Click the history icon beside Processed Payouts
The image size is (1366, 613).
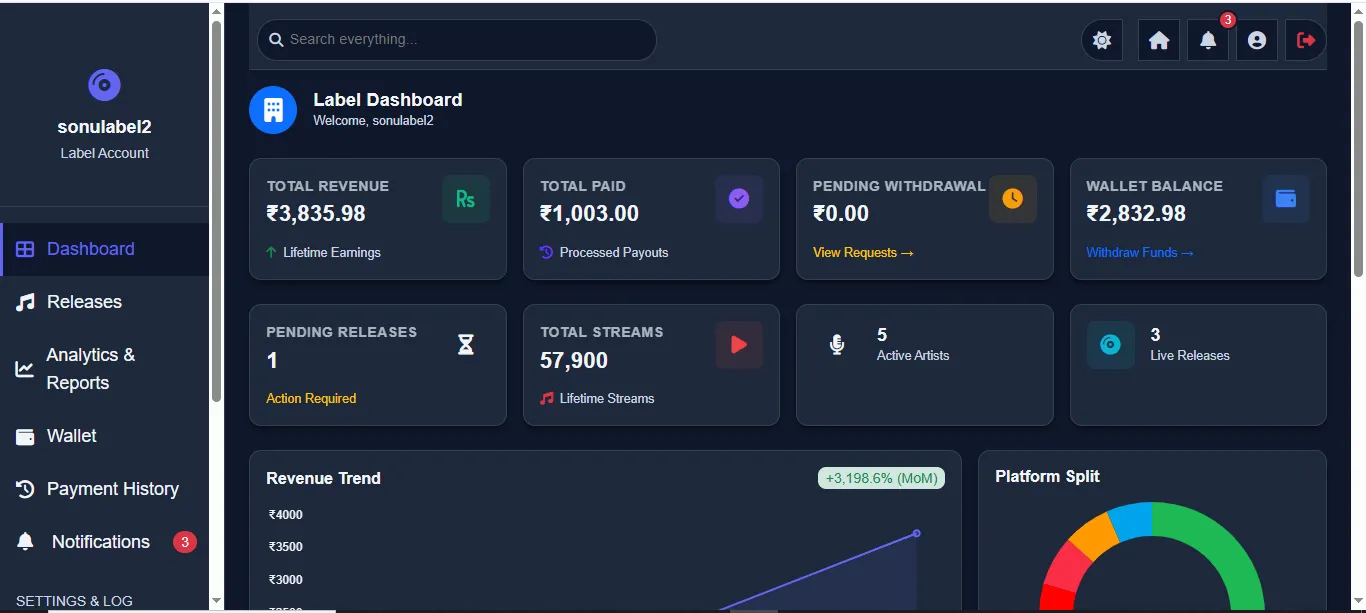[546, 253]
